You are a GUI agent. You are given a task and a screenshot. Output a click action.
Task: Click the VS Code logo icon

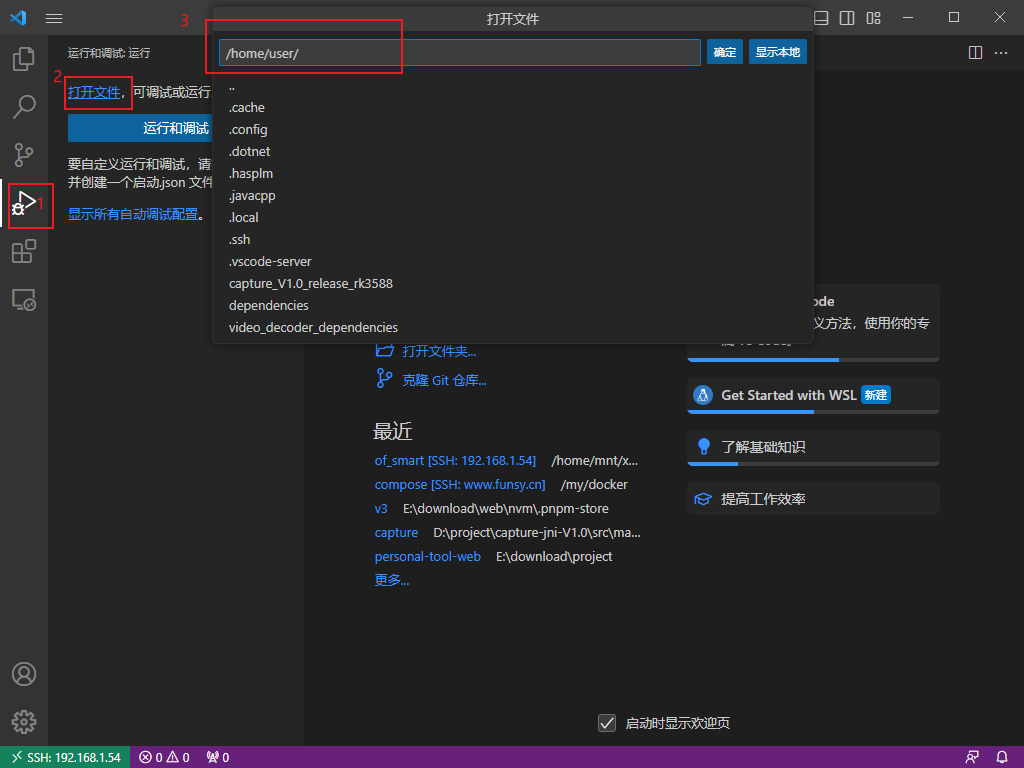coord(18,18)
